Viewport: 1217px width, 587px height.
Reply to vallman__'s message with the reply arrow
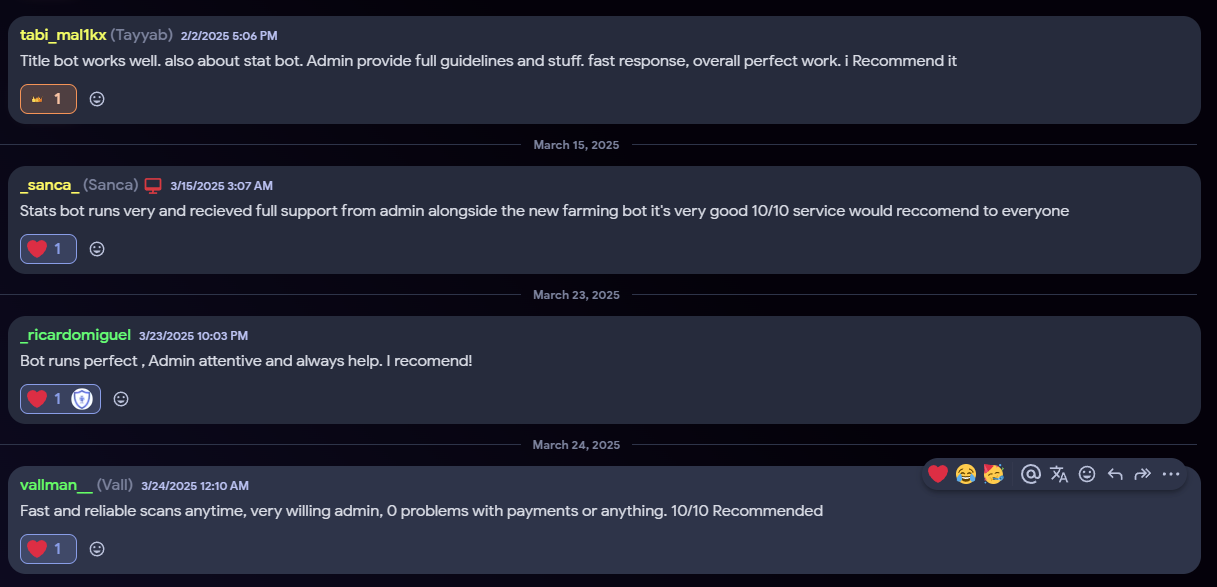(1115, 474)
